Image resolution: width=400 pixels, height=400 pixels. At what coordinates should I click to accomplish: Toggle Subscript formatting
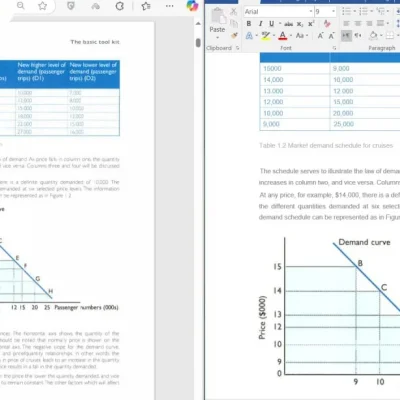[300, 24]
